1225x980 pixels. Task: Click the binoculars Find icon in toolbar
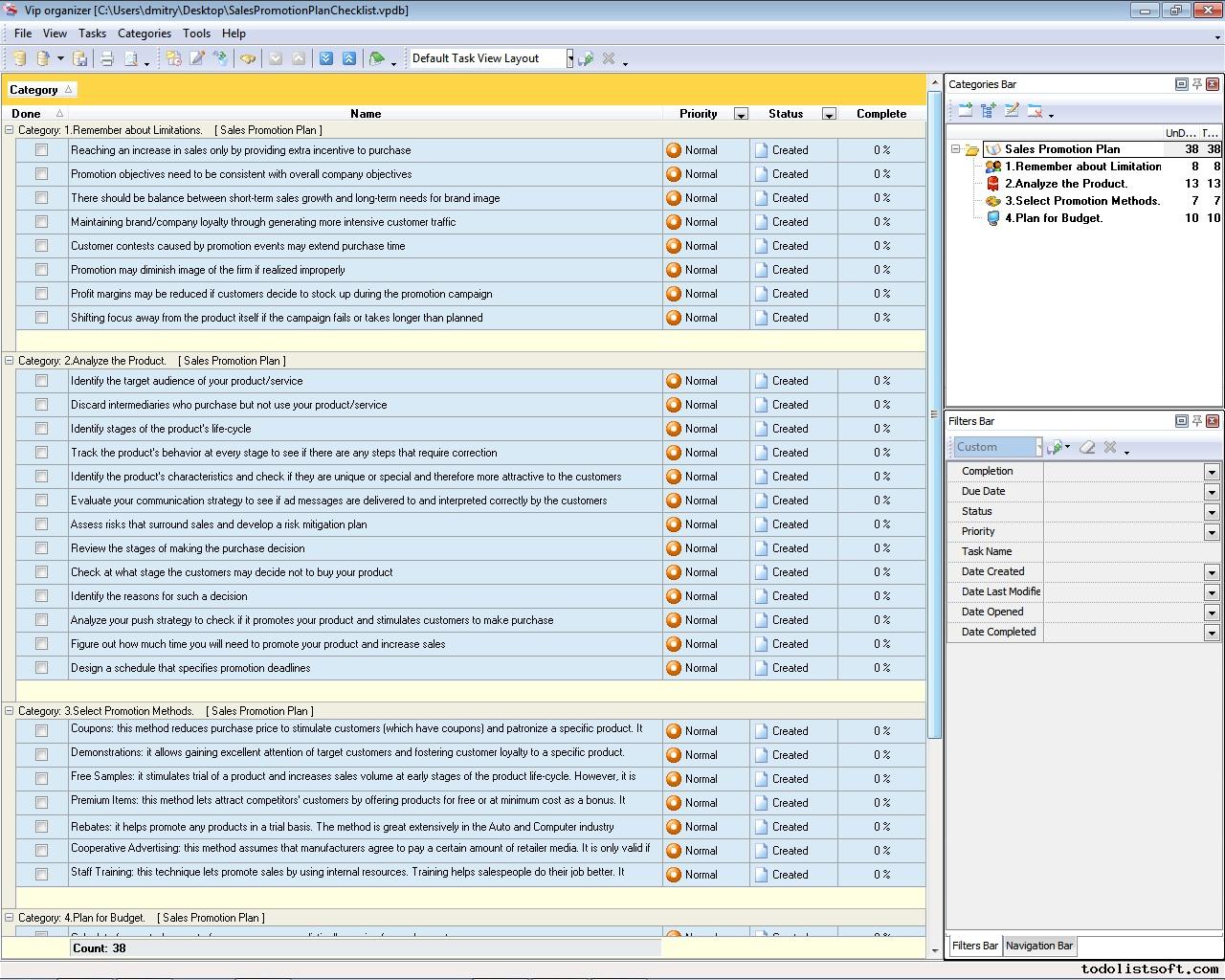(248, 58)
